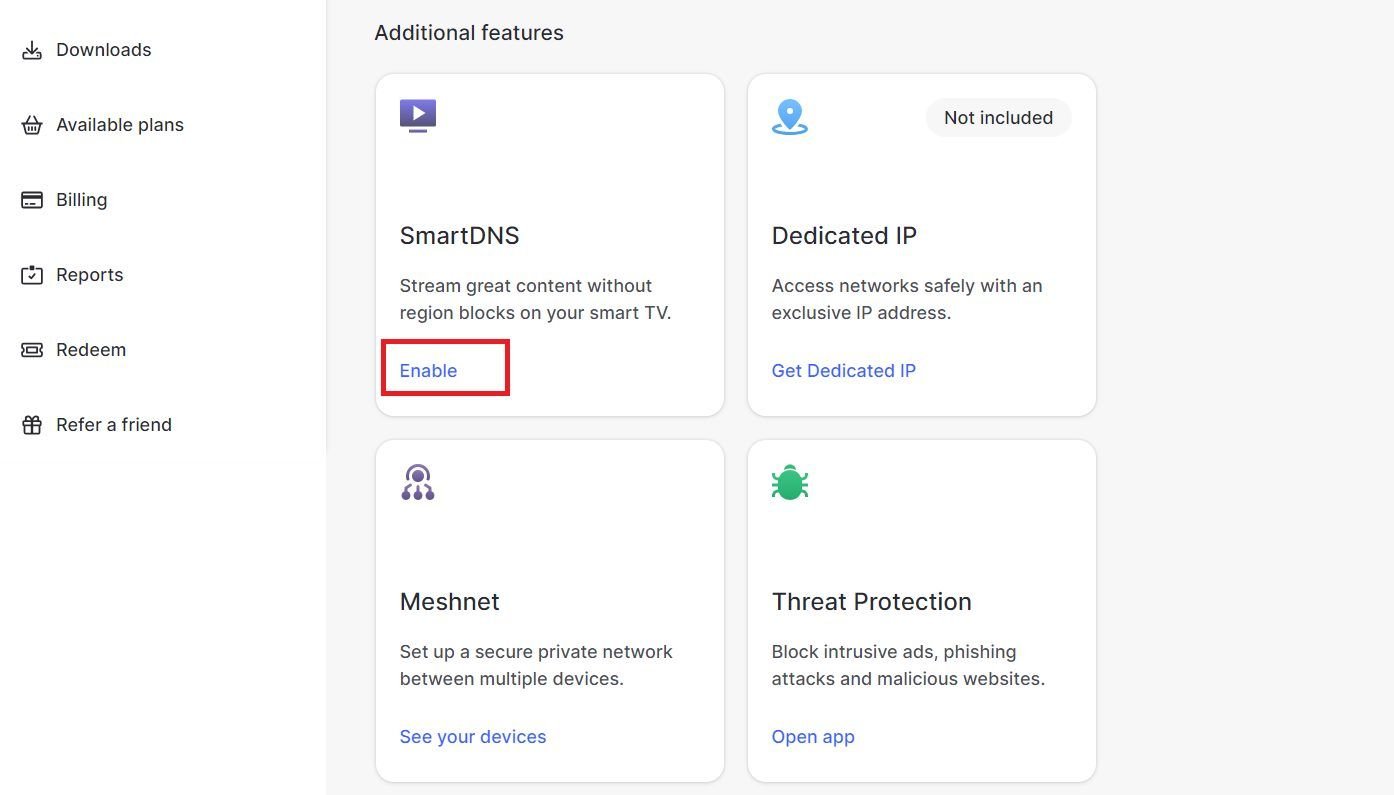Click the SmartDNS monitor play icon
Image resolution: width=1394 pixels, height=795 pixels.
coord(418,116)
